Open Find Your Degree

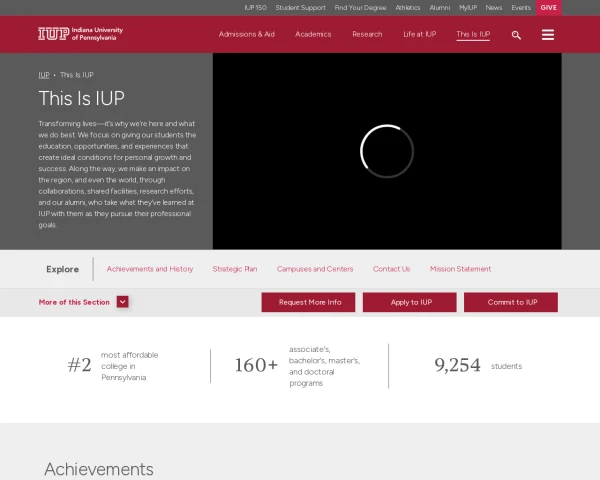tap(360, 8)
